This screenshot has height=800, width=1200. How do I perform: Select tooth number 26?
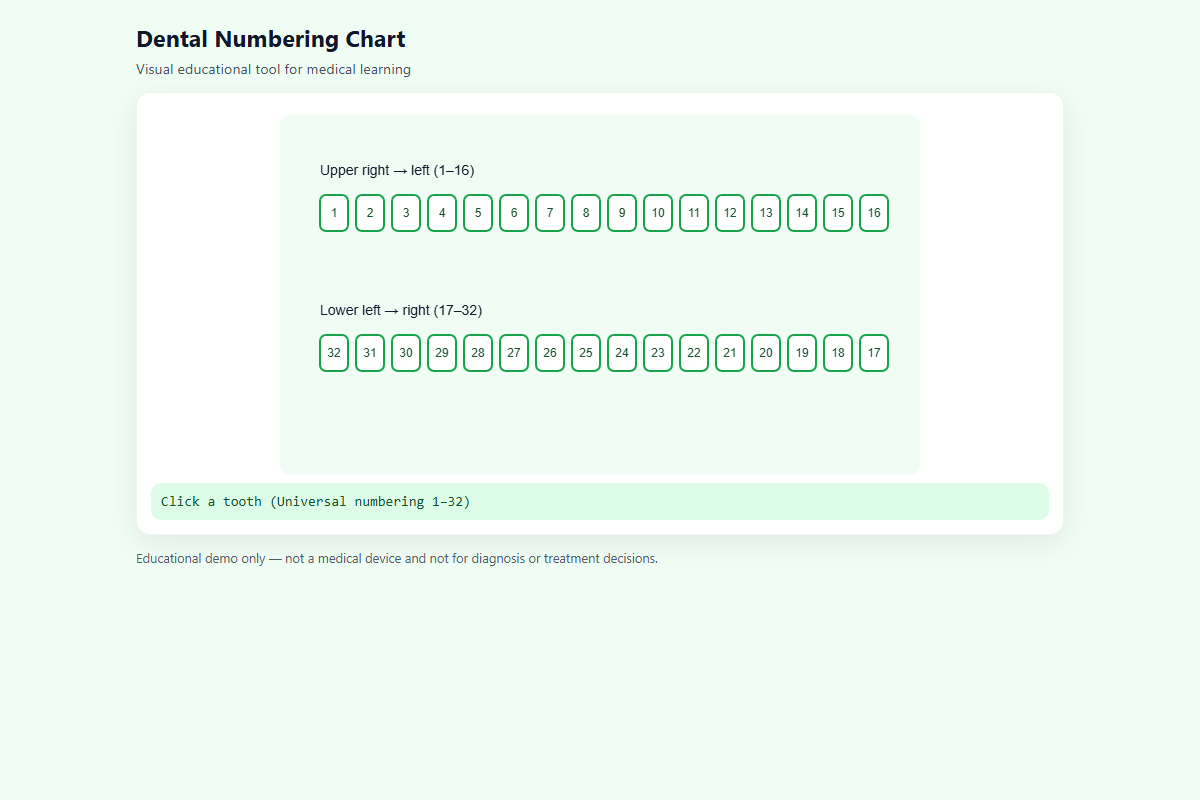[550, 353]
